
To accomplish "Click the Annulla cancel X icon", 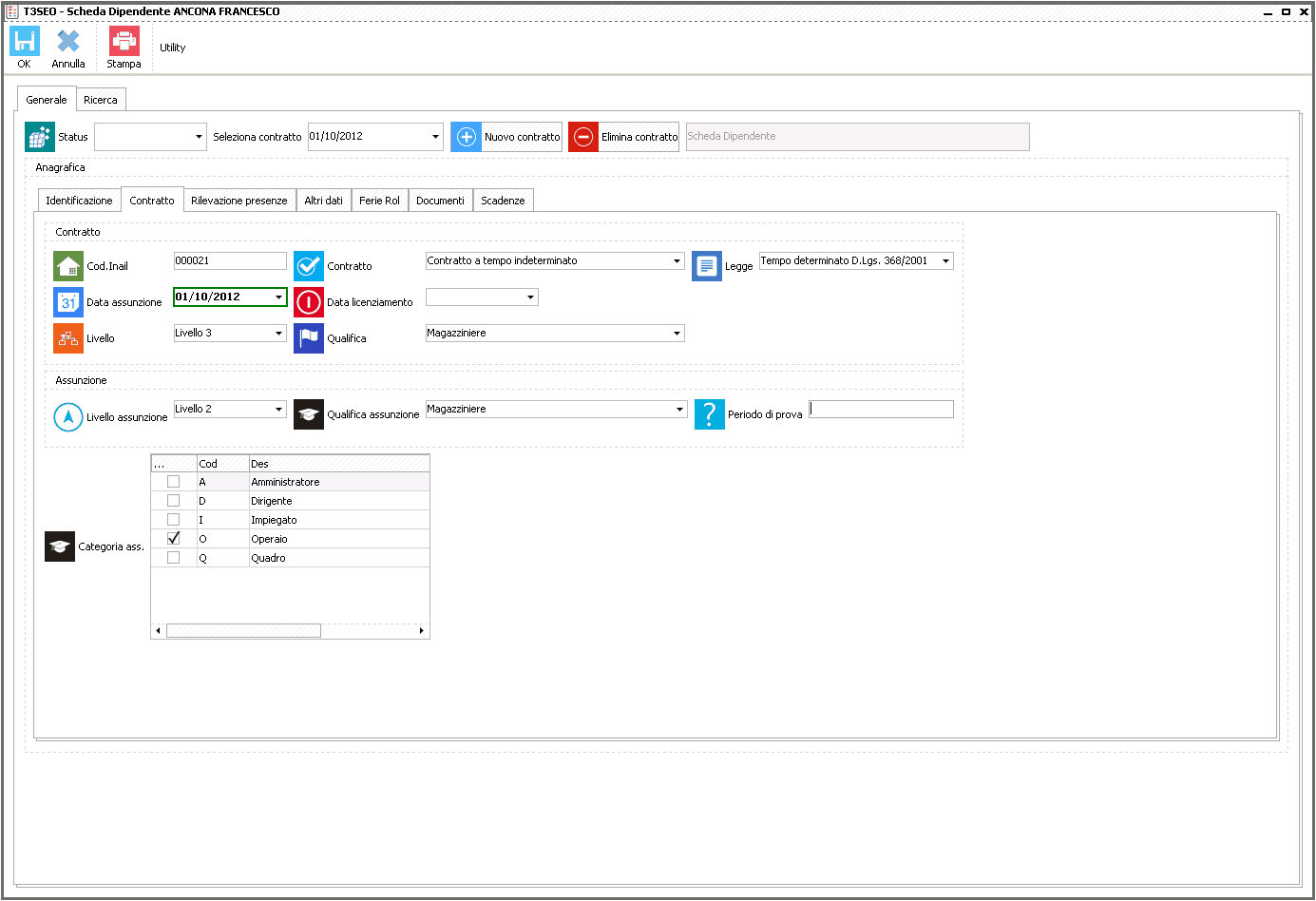I will click(x=68, y=40).
